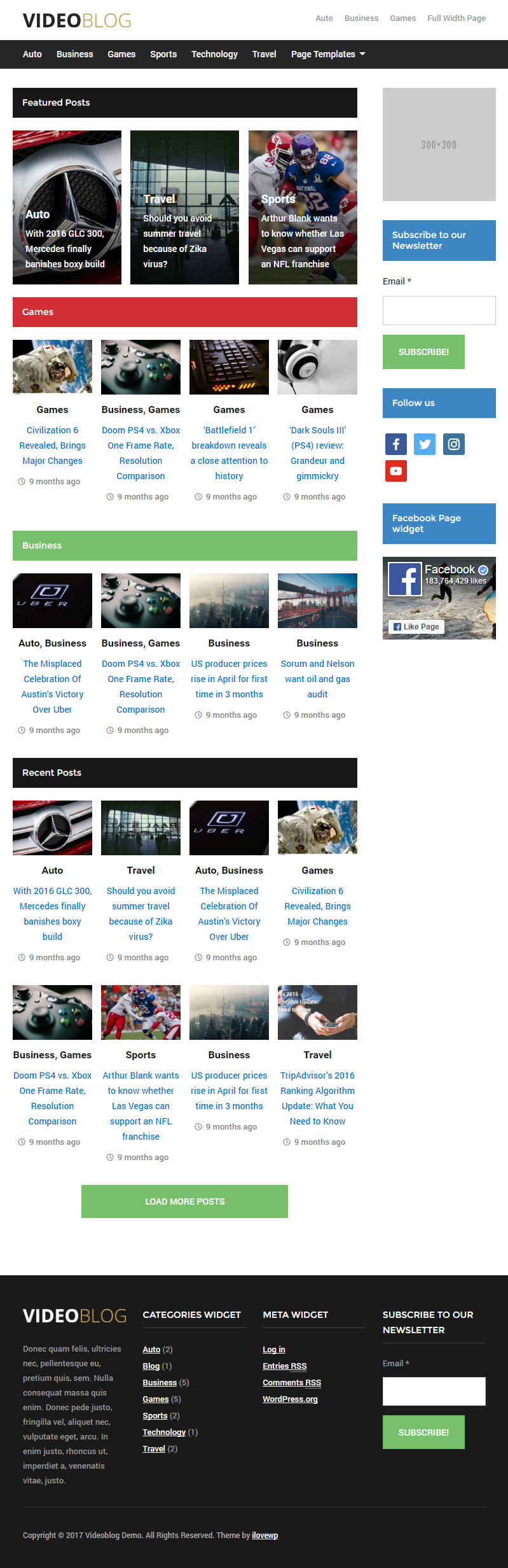Expand the Page Templates dropdown menu

point(328,54)
